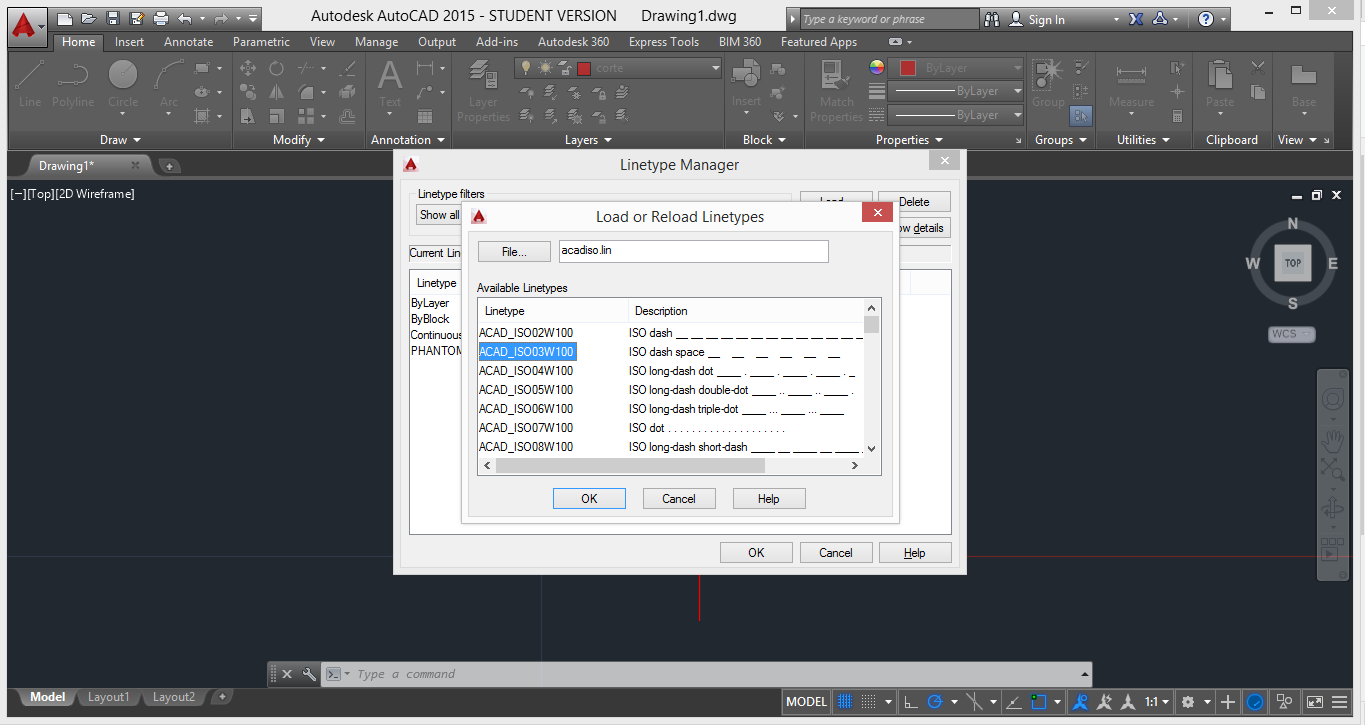Open Layer Properties manager
This screenshot has height=725, width=1365.
[483, 92]
